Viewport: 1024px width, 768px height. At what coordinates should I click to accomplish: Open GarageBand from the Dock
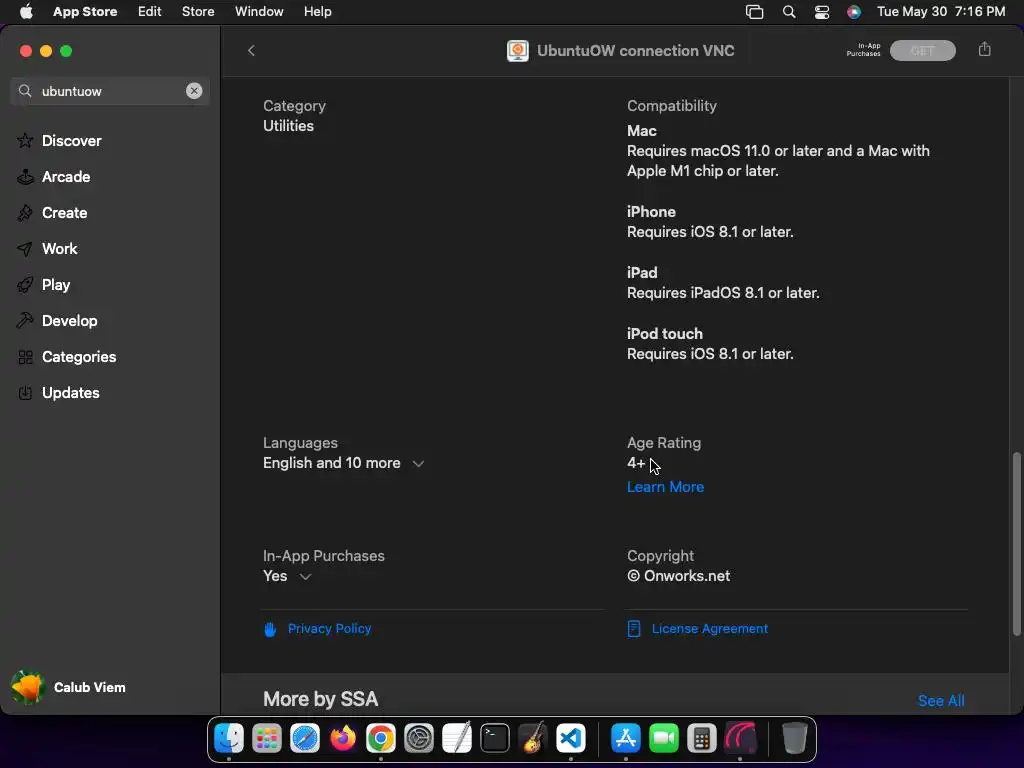click(533, 739)
